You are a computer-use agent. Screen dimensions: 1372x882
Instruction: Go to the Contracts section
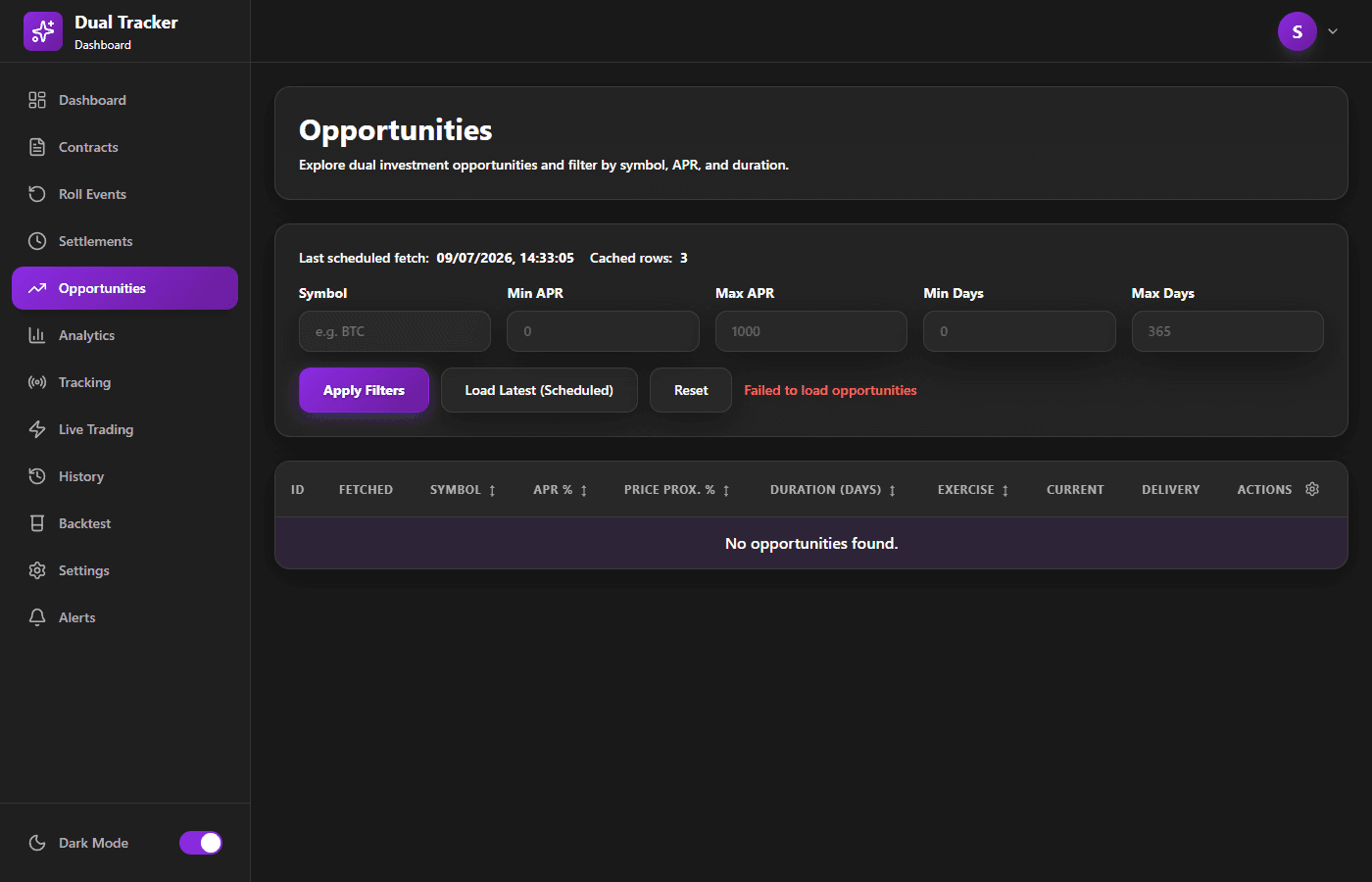(124, 147)
